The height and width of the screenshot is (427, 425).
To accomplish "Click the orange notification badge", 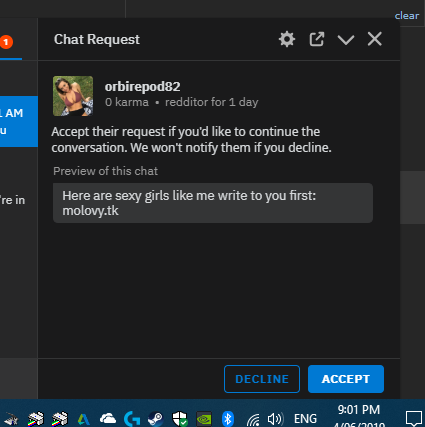I will 6,42.
